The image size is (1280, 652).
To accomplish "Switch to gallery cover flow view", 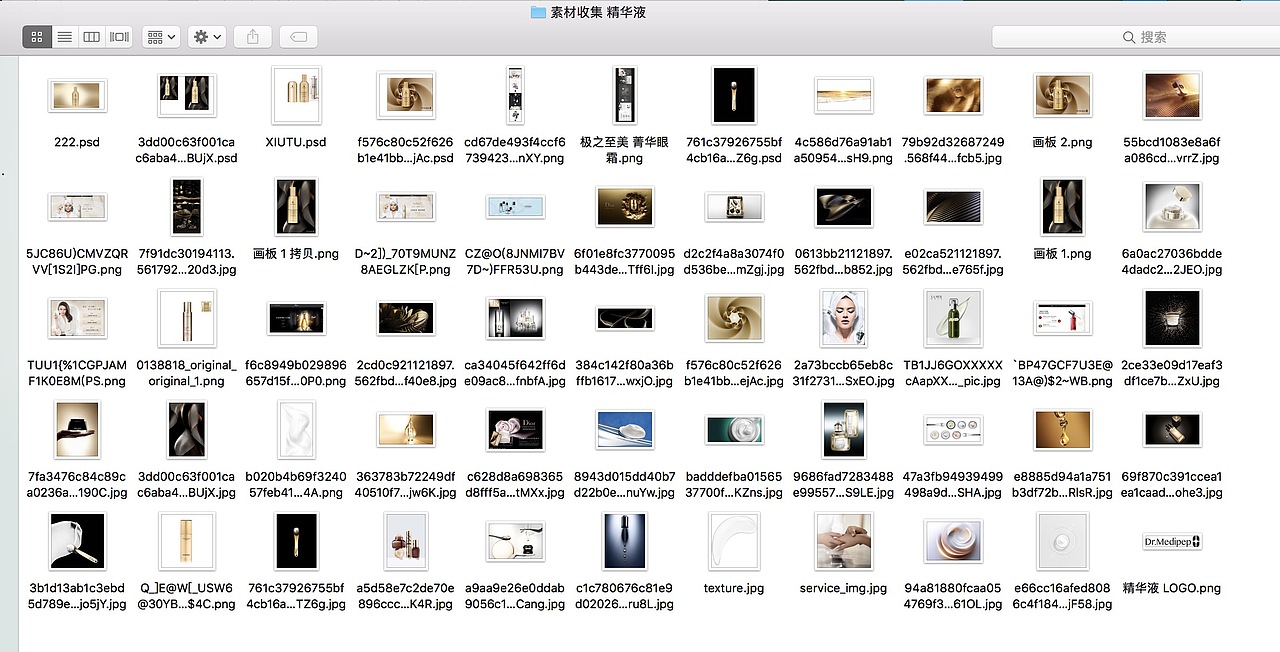I will point(119,36).
